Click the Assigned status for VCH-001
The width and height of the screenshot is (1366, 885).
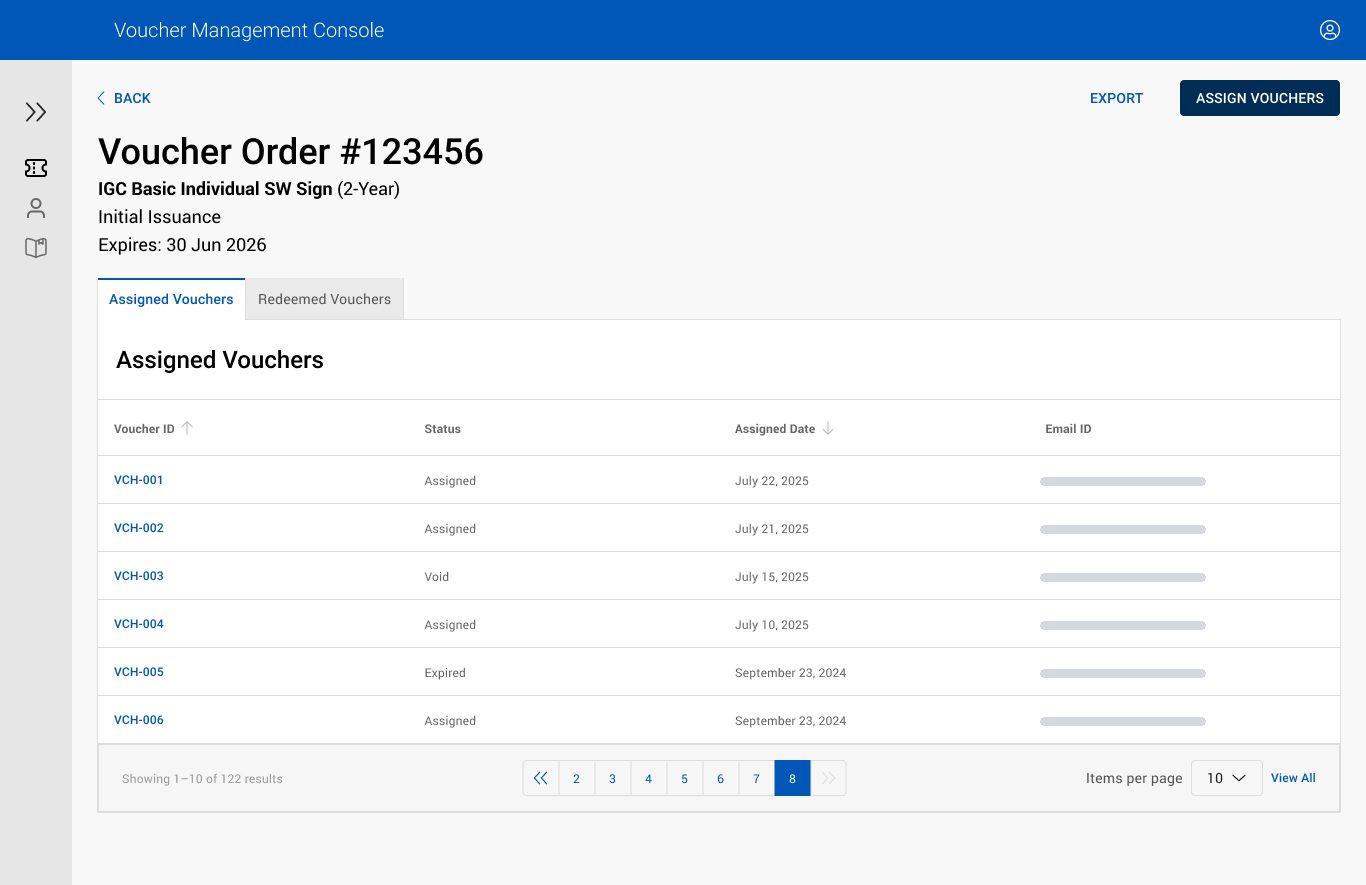[x=450, y=481]
